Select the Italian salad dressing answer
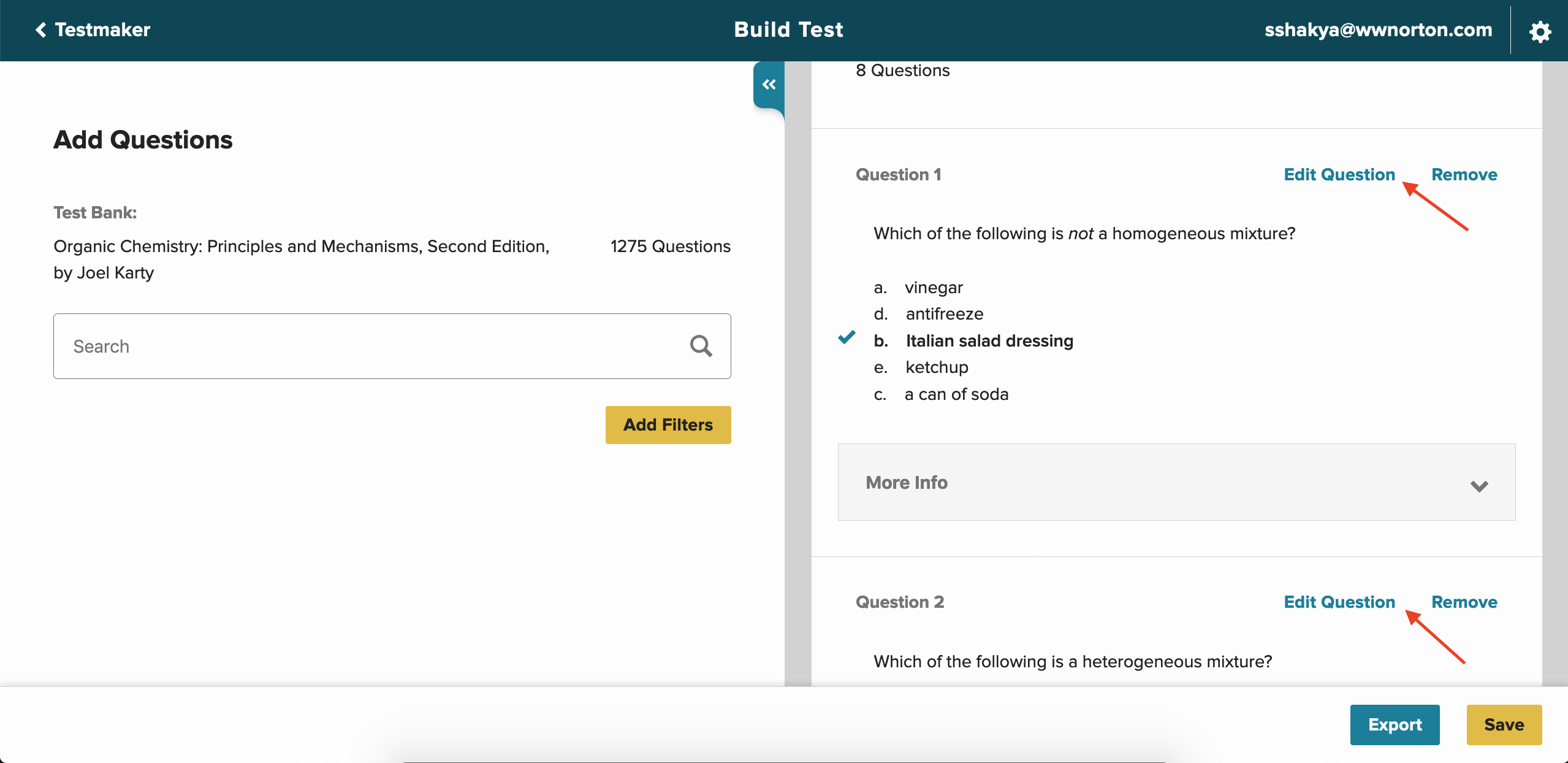Viewport: 1568px width, 763px height. tap(989, 341)
